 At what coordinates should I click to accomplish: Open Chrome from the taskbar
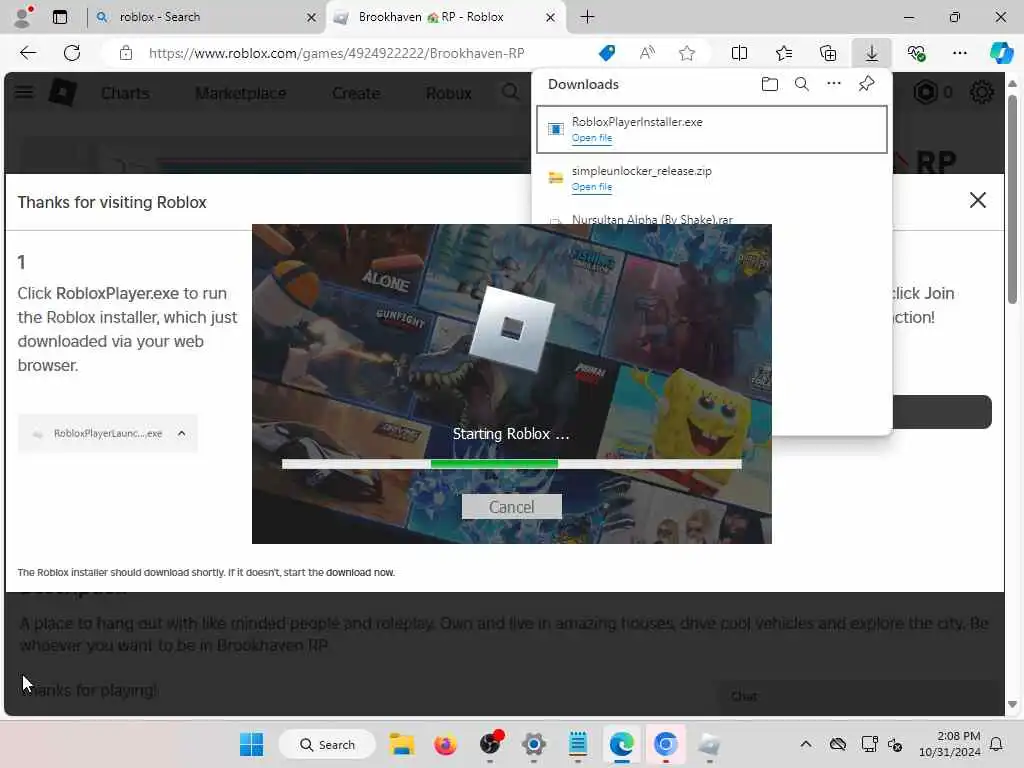pyautogui.click(x=665, y=744)
